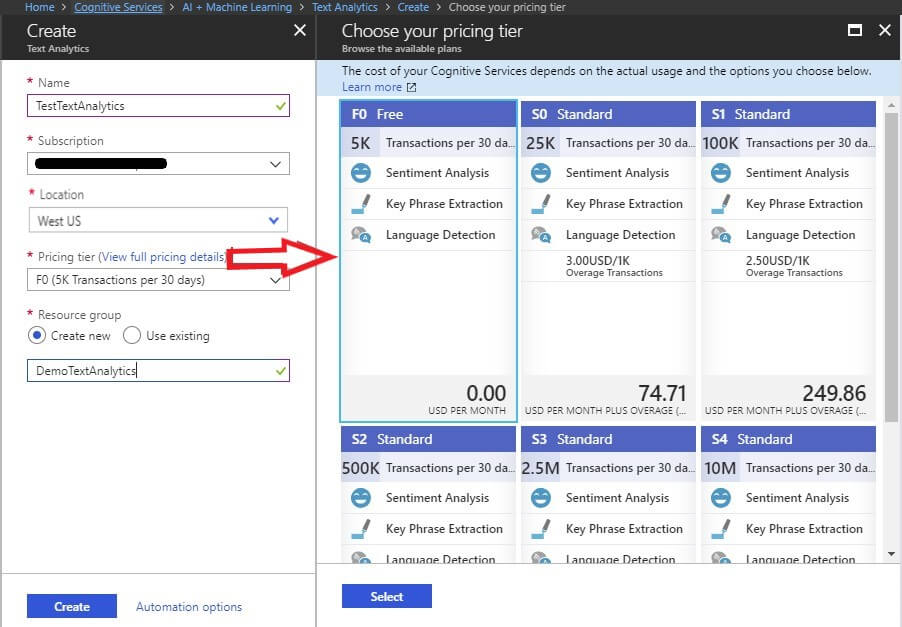The image size is (902, 627).
Task: Click the 2.50USD/1K overage rate
Action: [778, 261]
